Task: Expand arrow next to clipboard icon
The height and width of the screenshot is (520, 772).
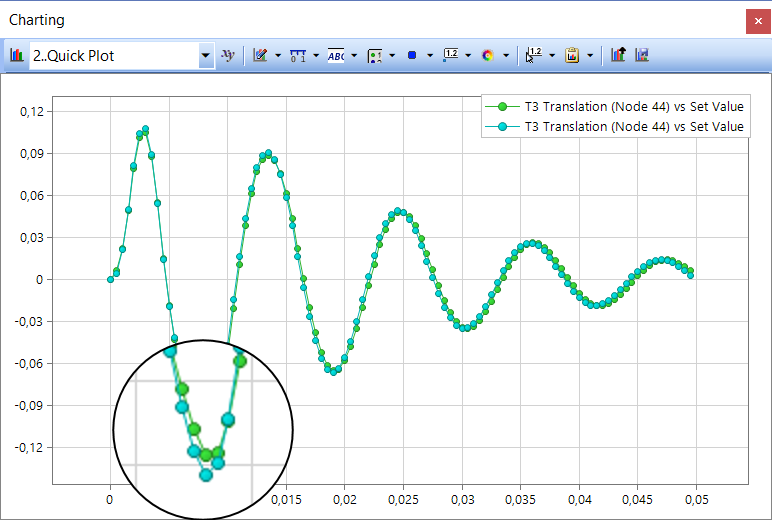Action: (590, 56)
